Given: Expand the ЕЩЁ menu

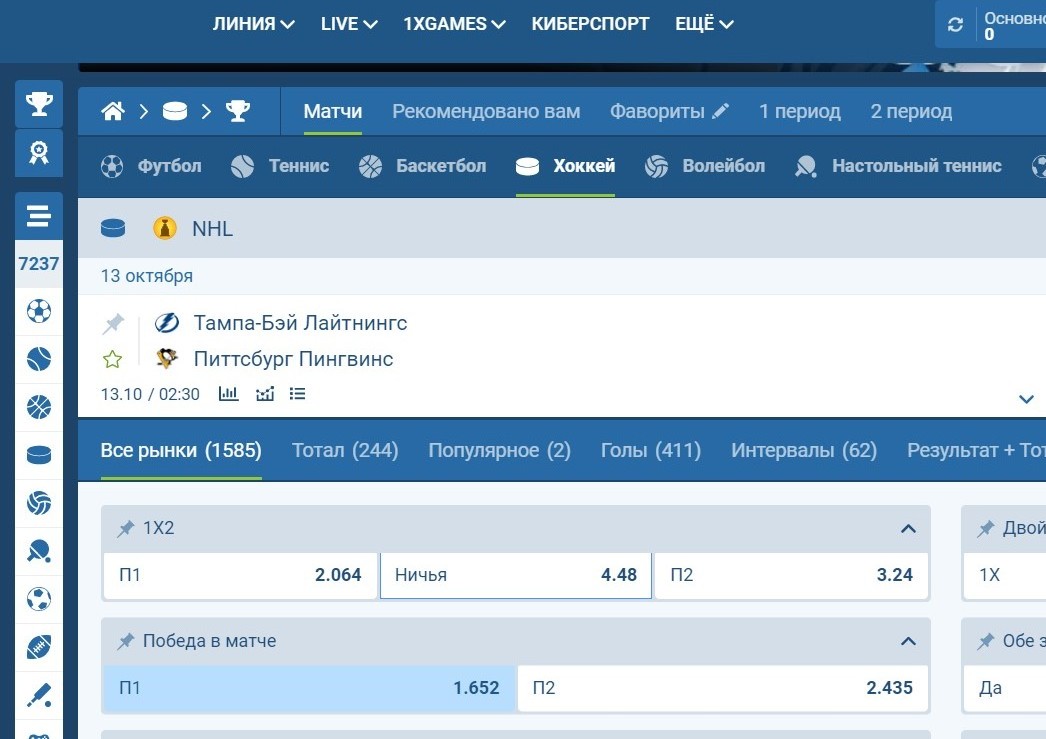Looking at the screenshot, I should pyautogui.click(x=704, y=24).
